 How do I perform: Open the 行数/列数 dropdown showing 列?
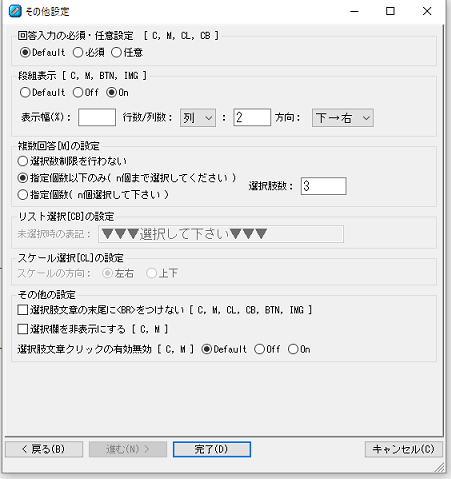[x=198, y=118]
